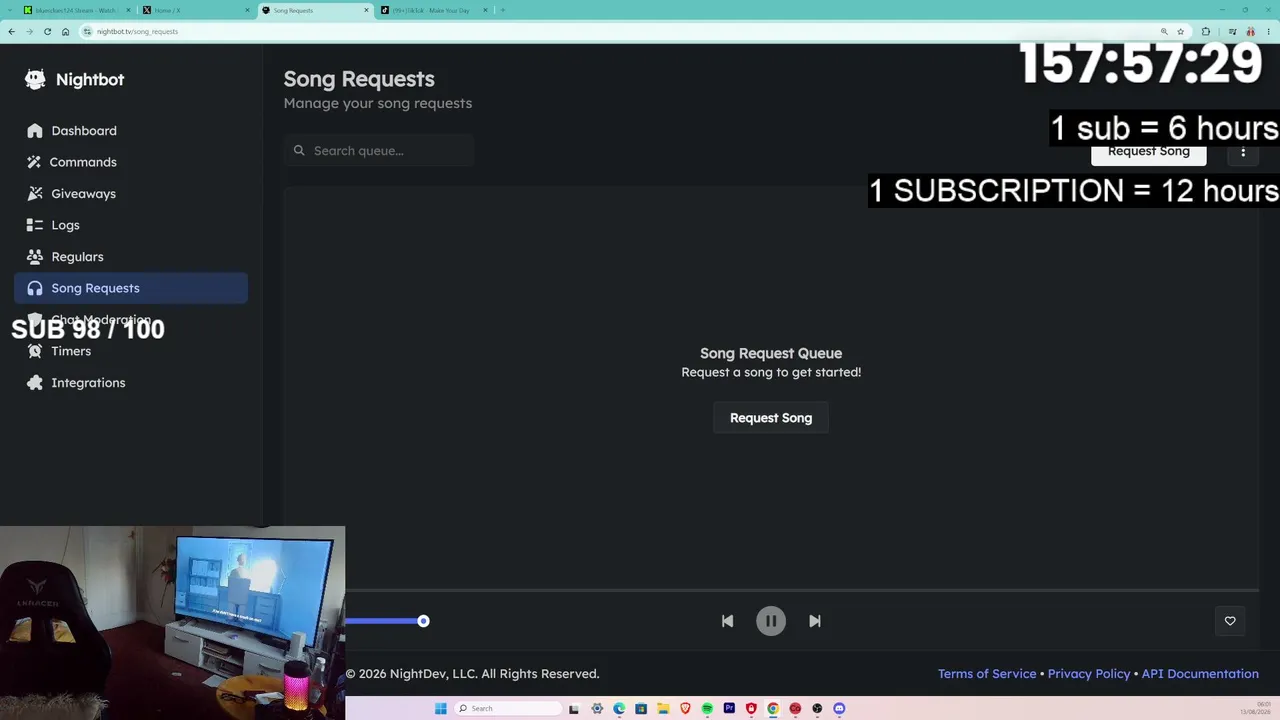Open the three-dot options menu beside Request Song
The width and height of the screenshot is (1280, 720).
1243,151
